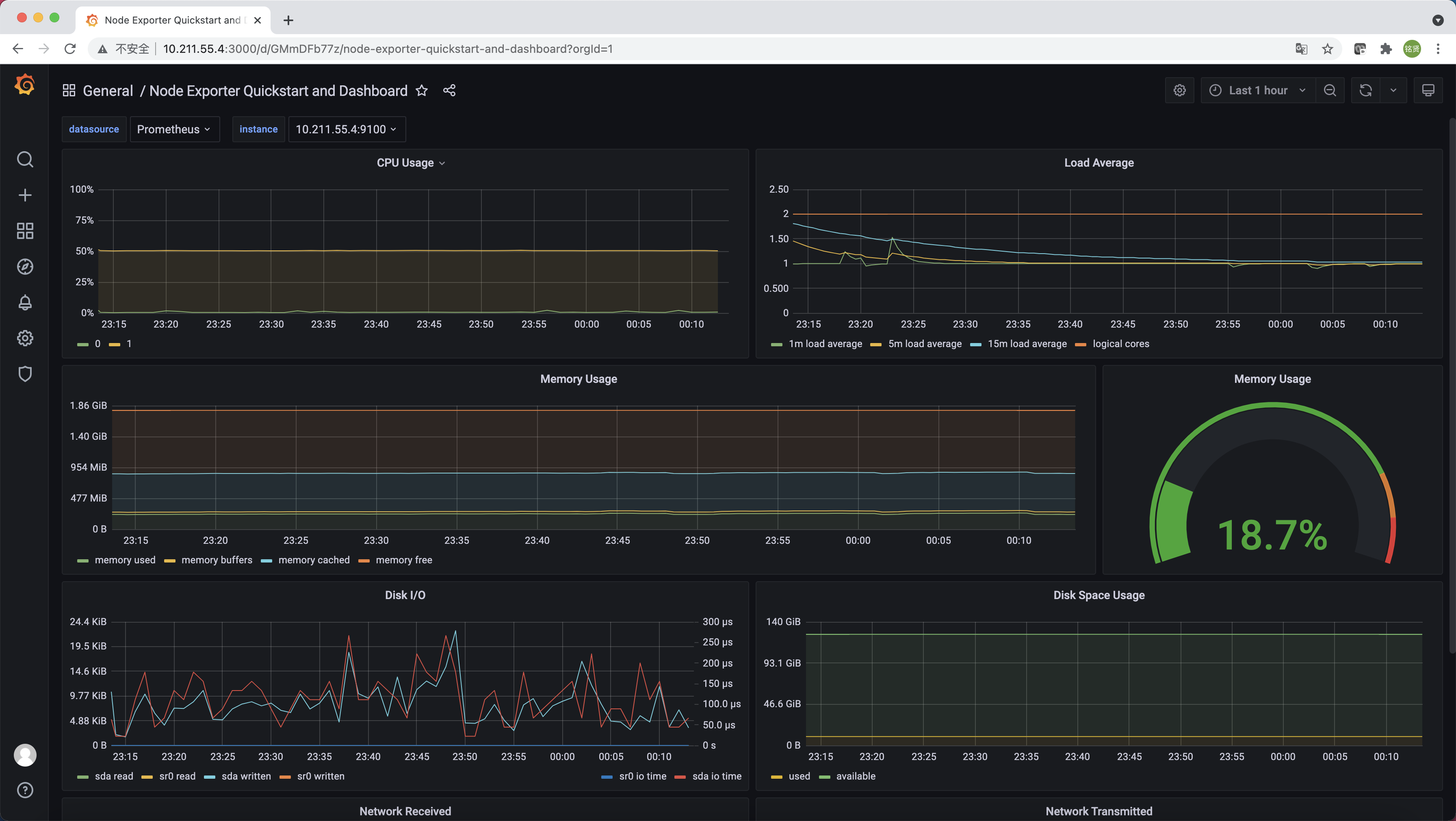Click the share dashboard icon
Viewport: 1456px width, 821px height.
449,91
